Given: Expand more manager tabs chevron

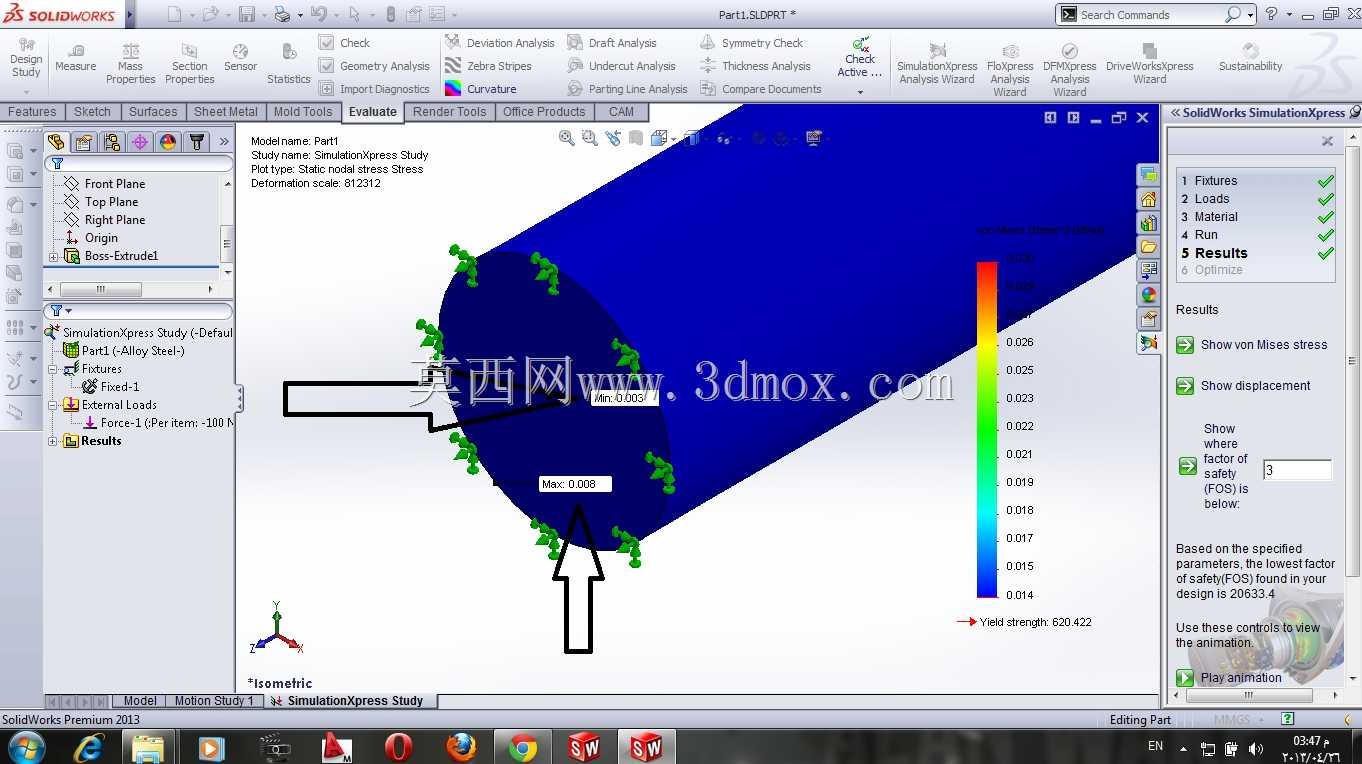Looking at the screenshot, I should [224, 142].
